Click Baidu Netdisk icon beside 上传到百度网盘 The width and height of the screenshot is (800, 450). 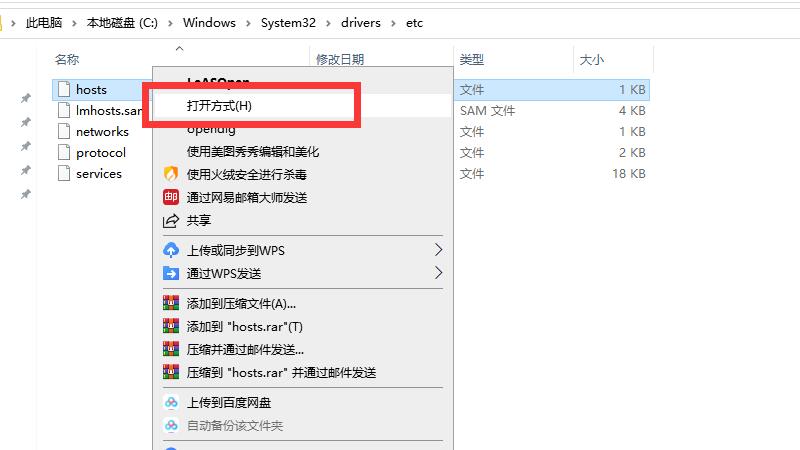click(x=170, y=402)
